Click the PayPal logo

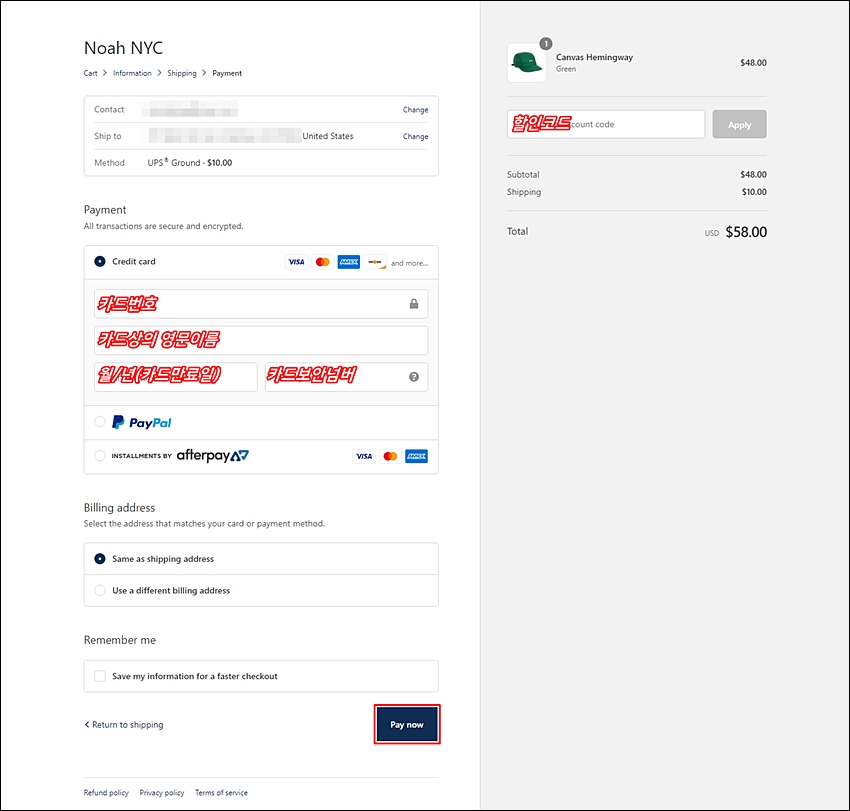coord(141,422)
